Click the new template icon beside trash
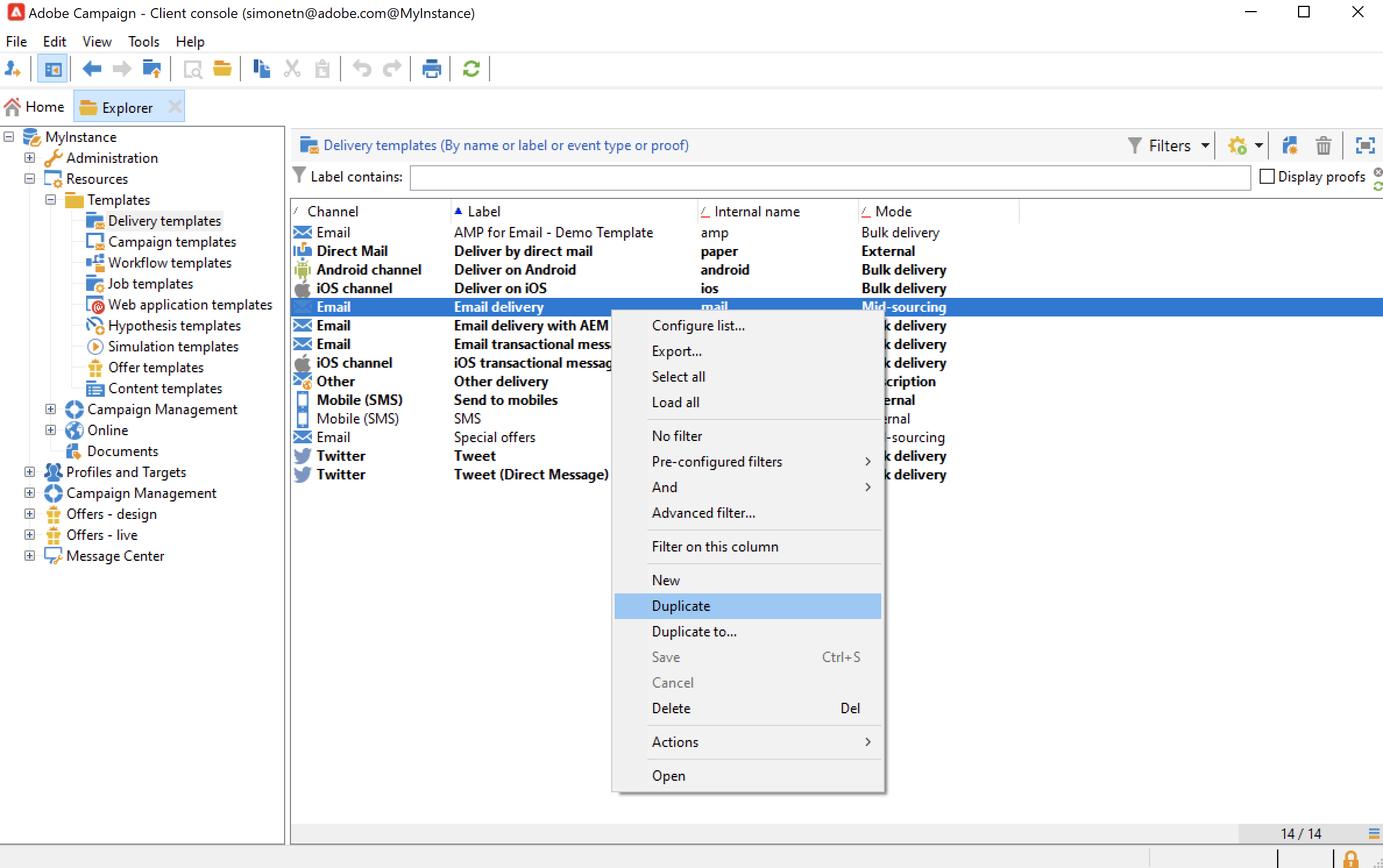 pyautogui.click(x=1290, y=145)
